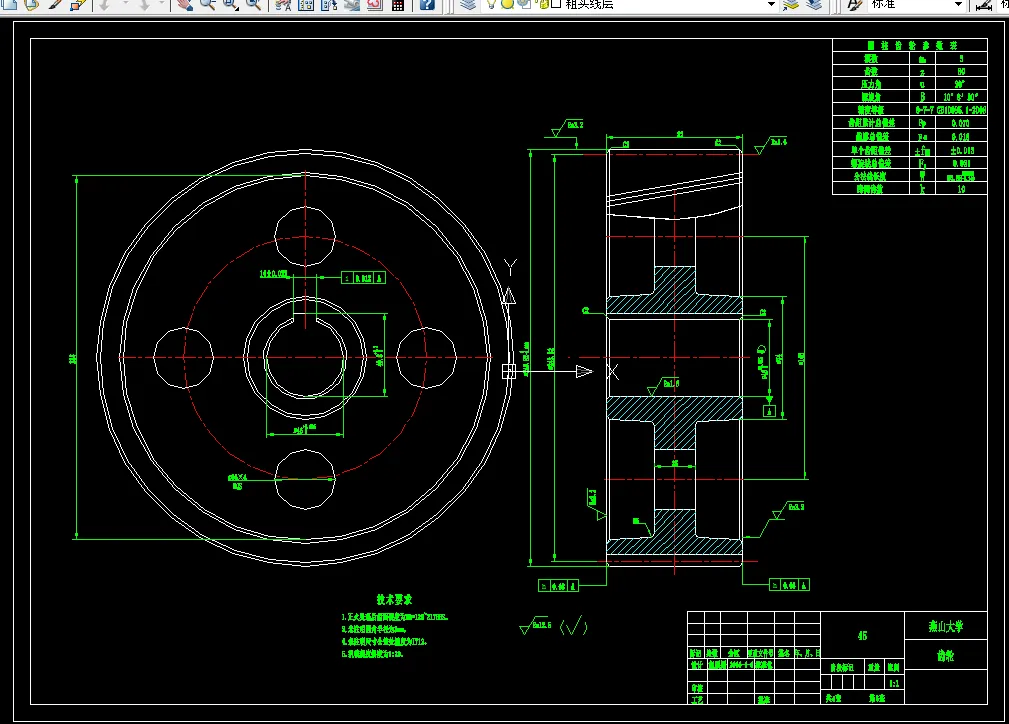Click the 压力角 row label in table
Image resolution: width=1009 pixels, height=724 pixels.
[x=871, y=84]
